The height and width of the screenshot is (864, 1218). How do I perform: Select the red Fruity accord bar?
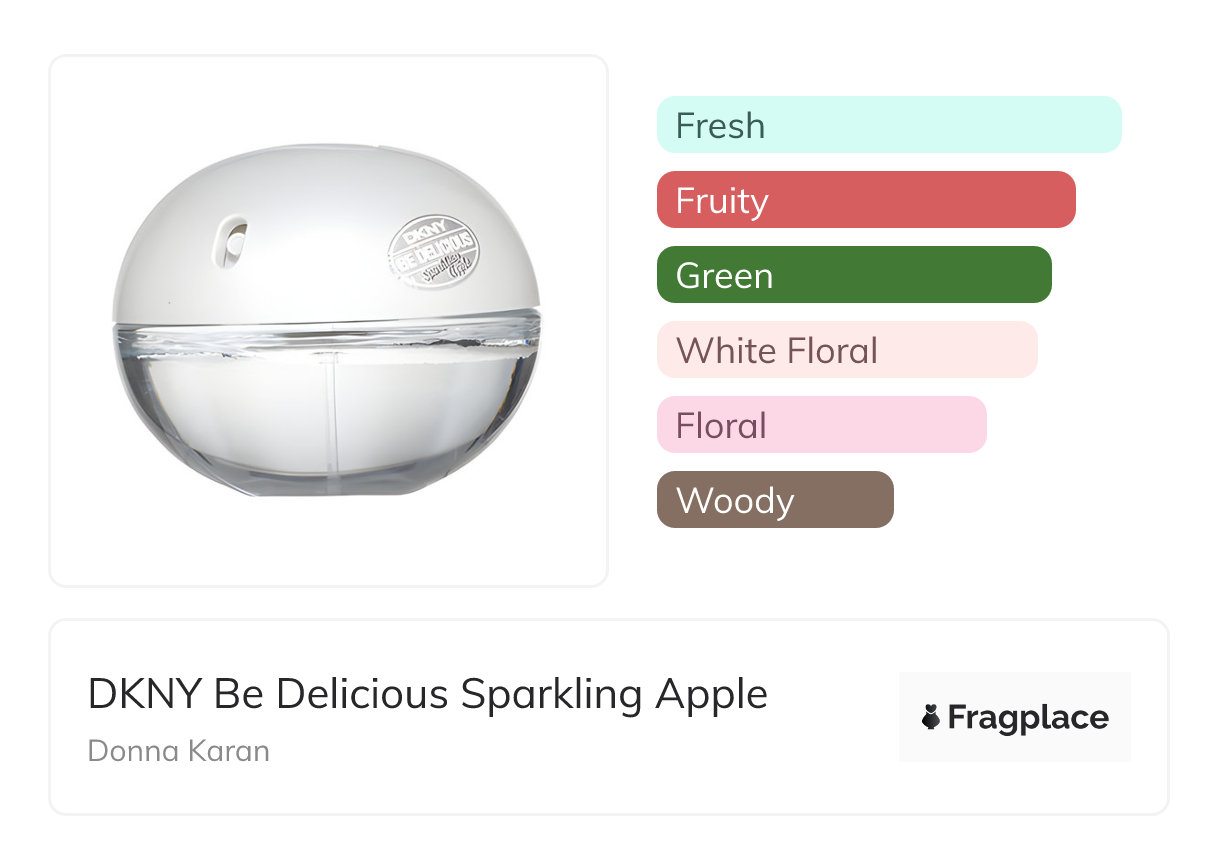click(866, 200)
